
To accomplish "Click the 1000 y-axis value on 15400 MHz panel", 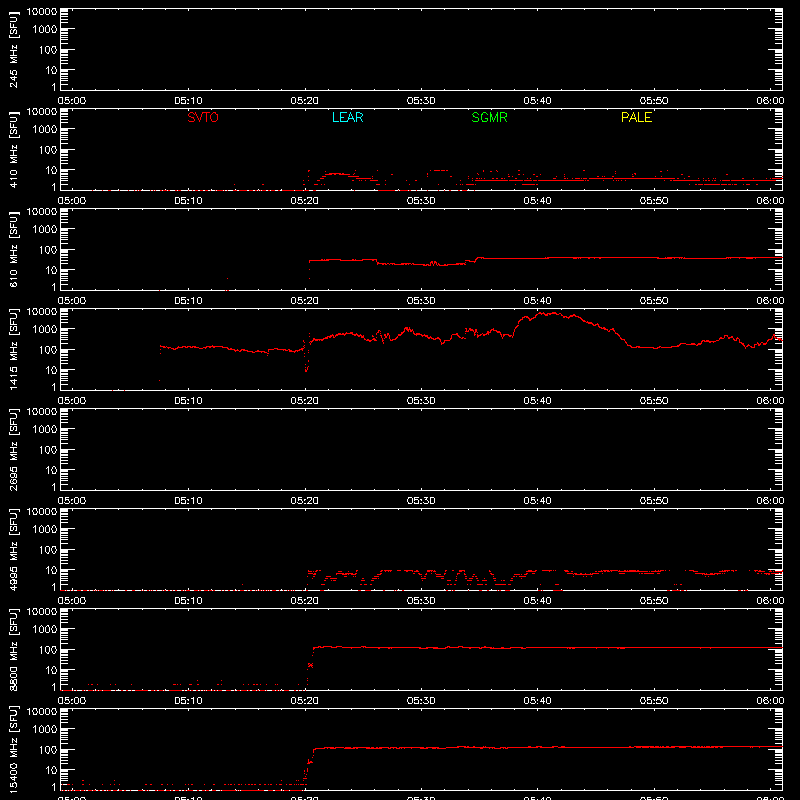I will point(44,730).
